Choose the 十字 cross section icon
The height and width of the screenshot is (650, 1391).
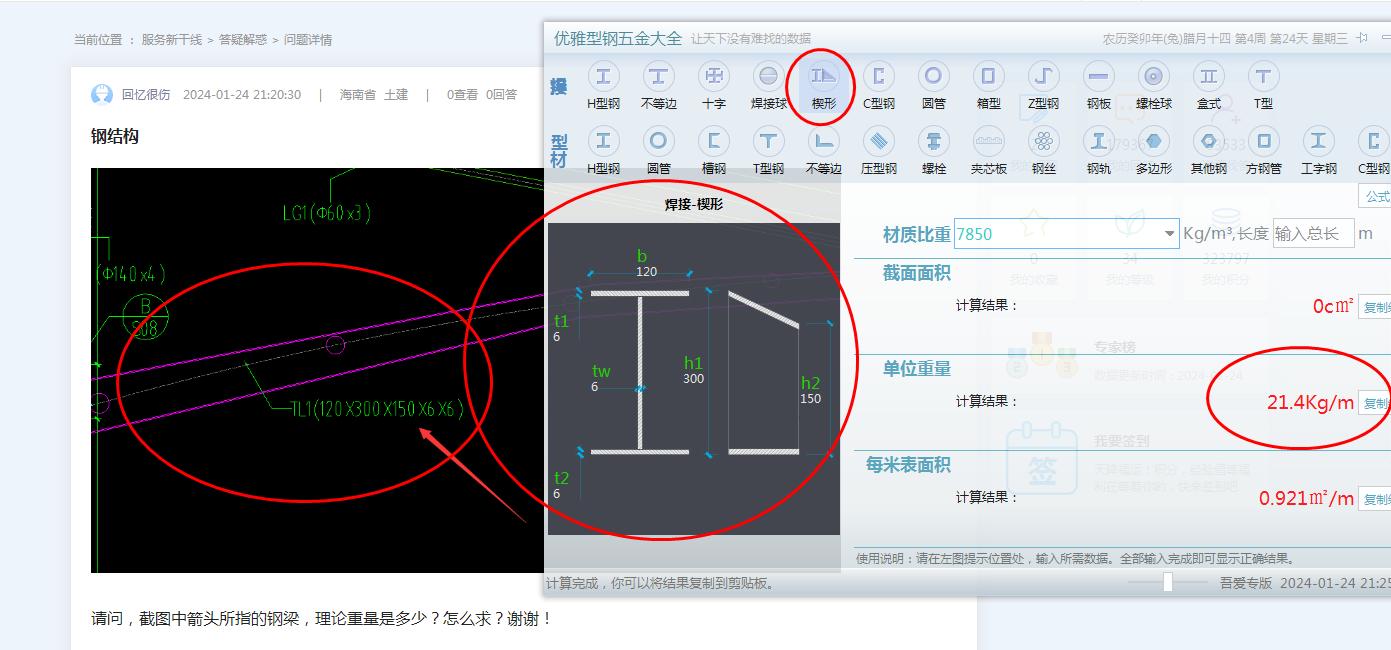[713, 85]
